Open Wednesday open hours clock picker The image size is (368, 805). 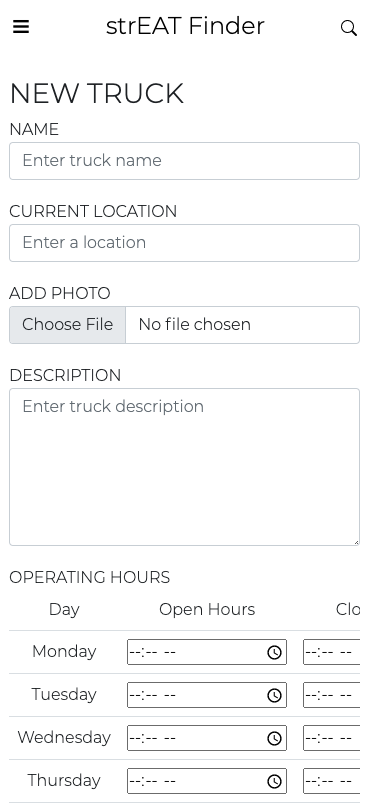tap(274, 738)
